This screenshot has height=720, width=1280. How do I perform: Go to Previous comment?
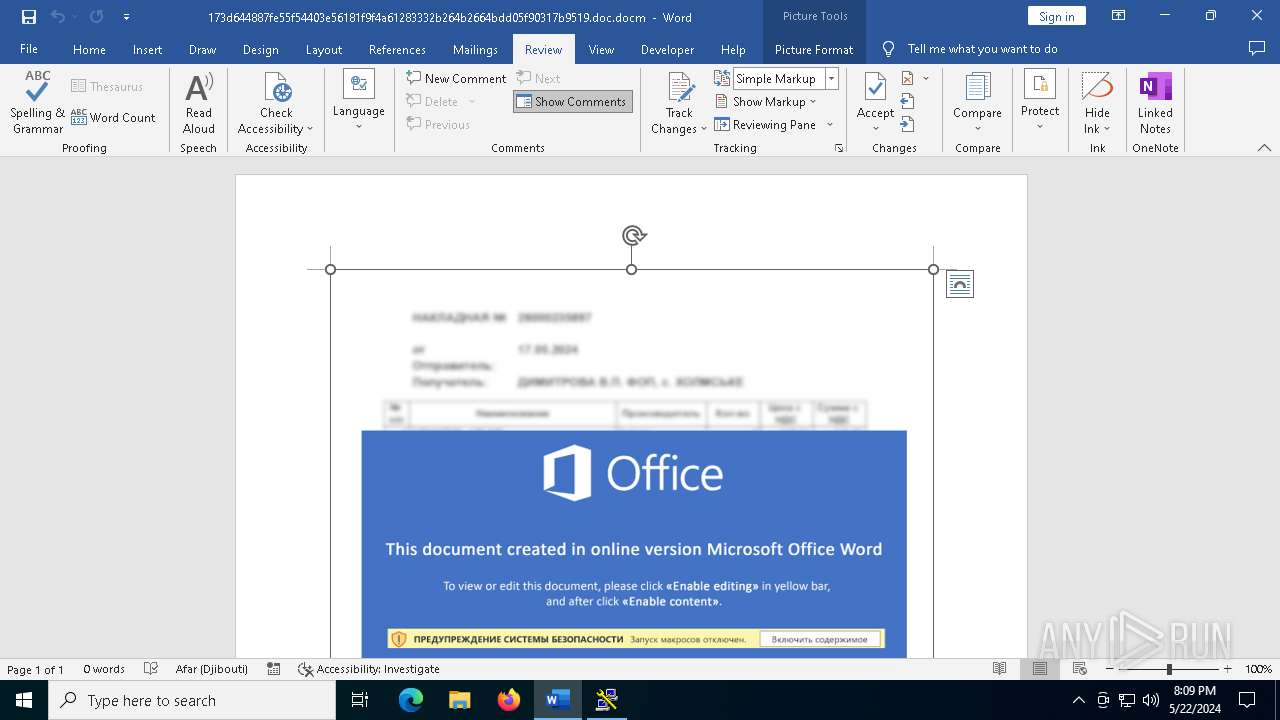pyautogui.click(x=438, y=124)
